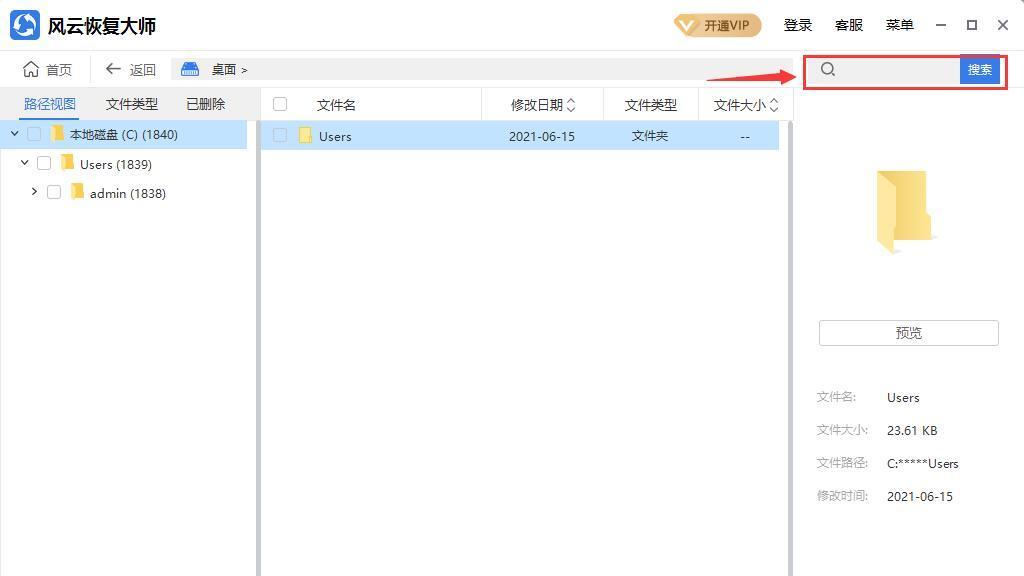1024x576 pixels.
Task: Click the folder icon of Users (1839) tree node
Action: [x=67, y=163]
